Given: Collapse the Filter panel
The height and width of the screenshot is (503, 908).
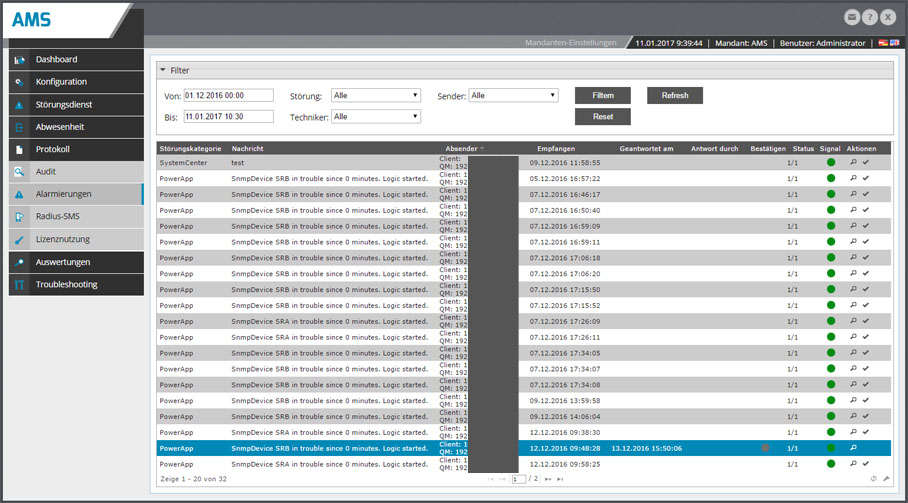Looking at the screenshot, I should point(163,70).
